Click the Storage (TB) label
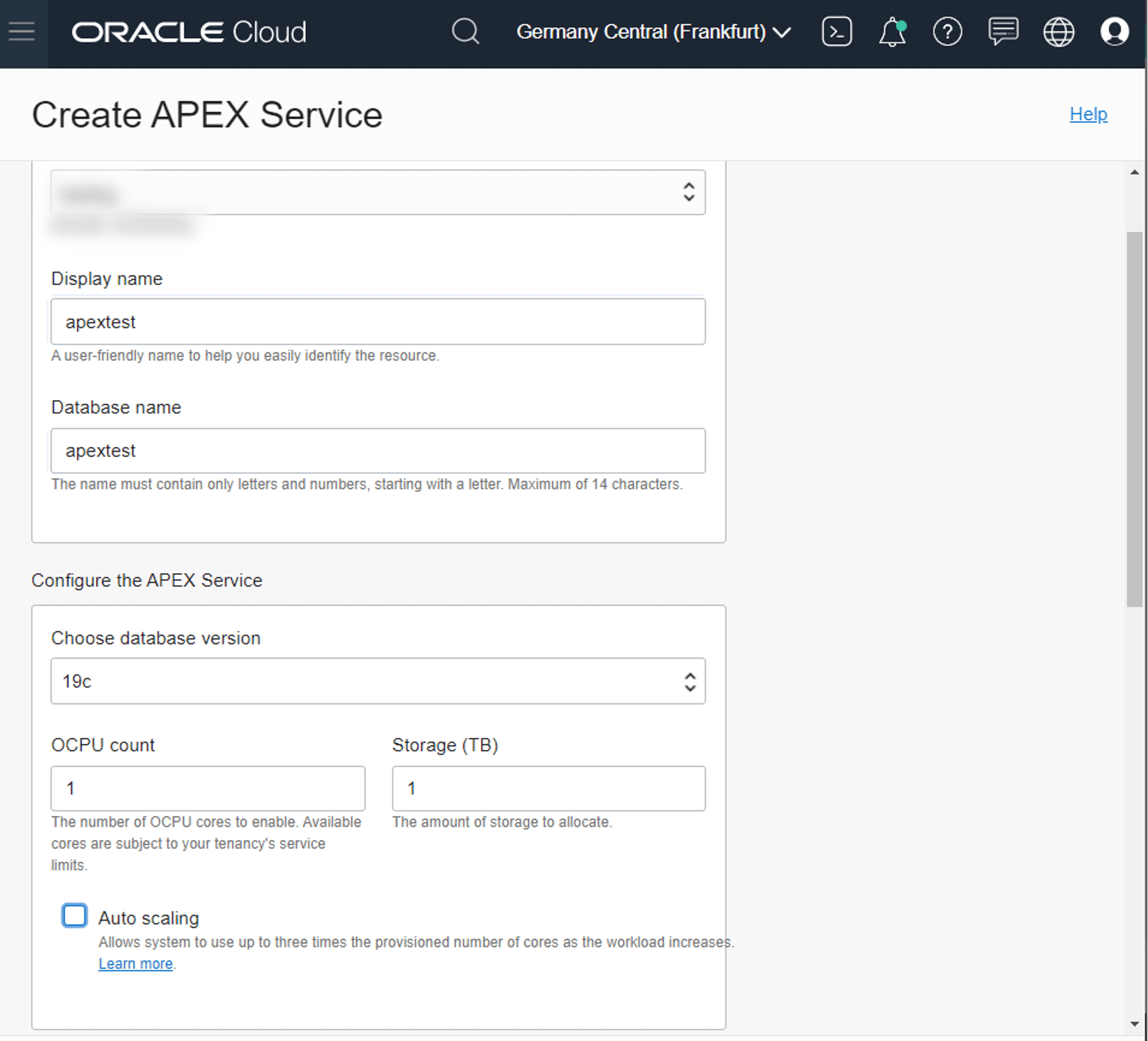The image size is (1148, 1041). 445,745
